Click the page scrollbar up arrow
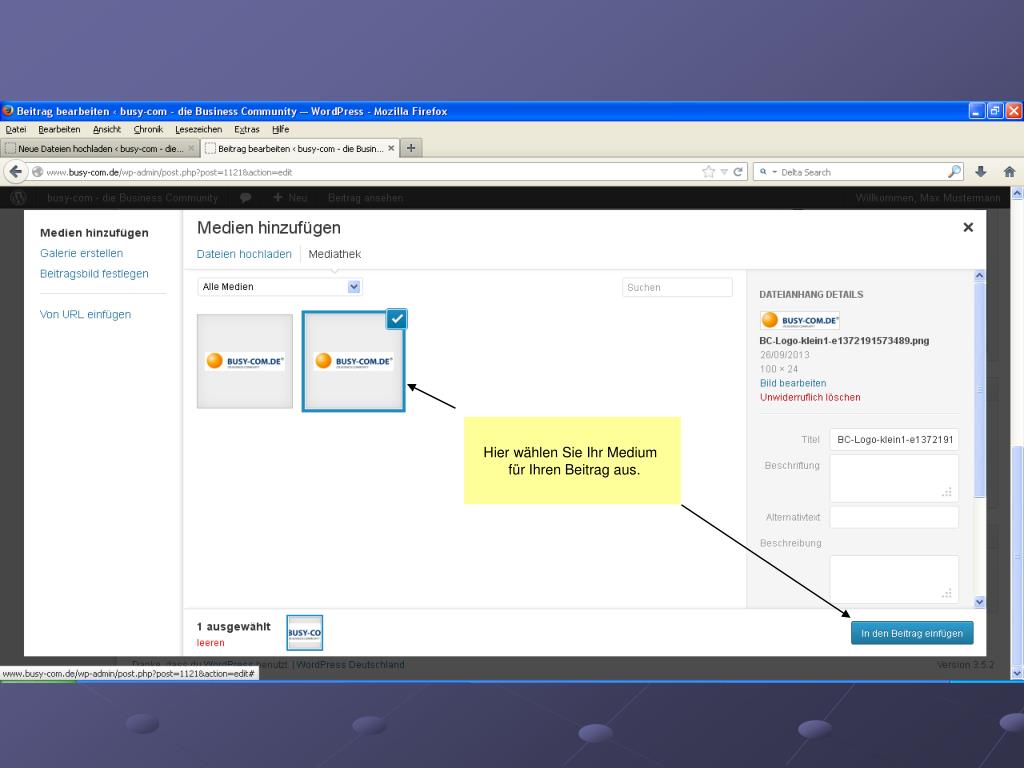 click(x=1017, y=193)
